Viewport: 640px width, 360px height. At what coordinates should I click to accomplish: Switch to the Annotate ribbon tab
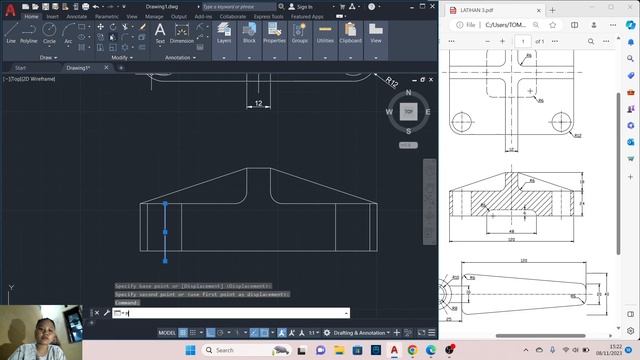(77, 17)
